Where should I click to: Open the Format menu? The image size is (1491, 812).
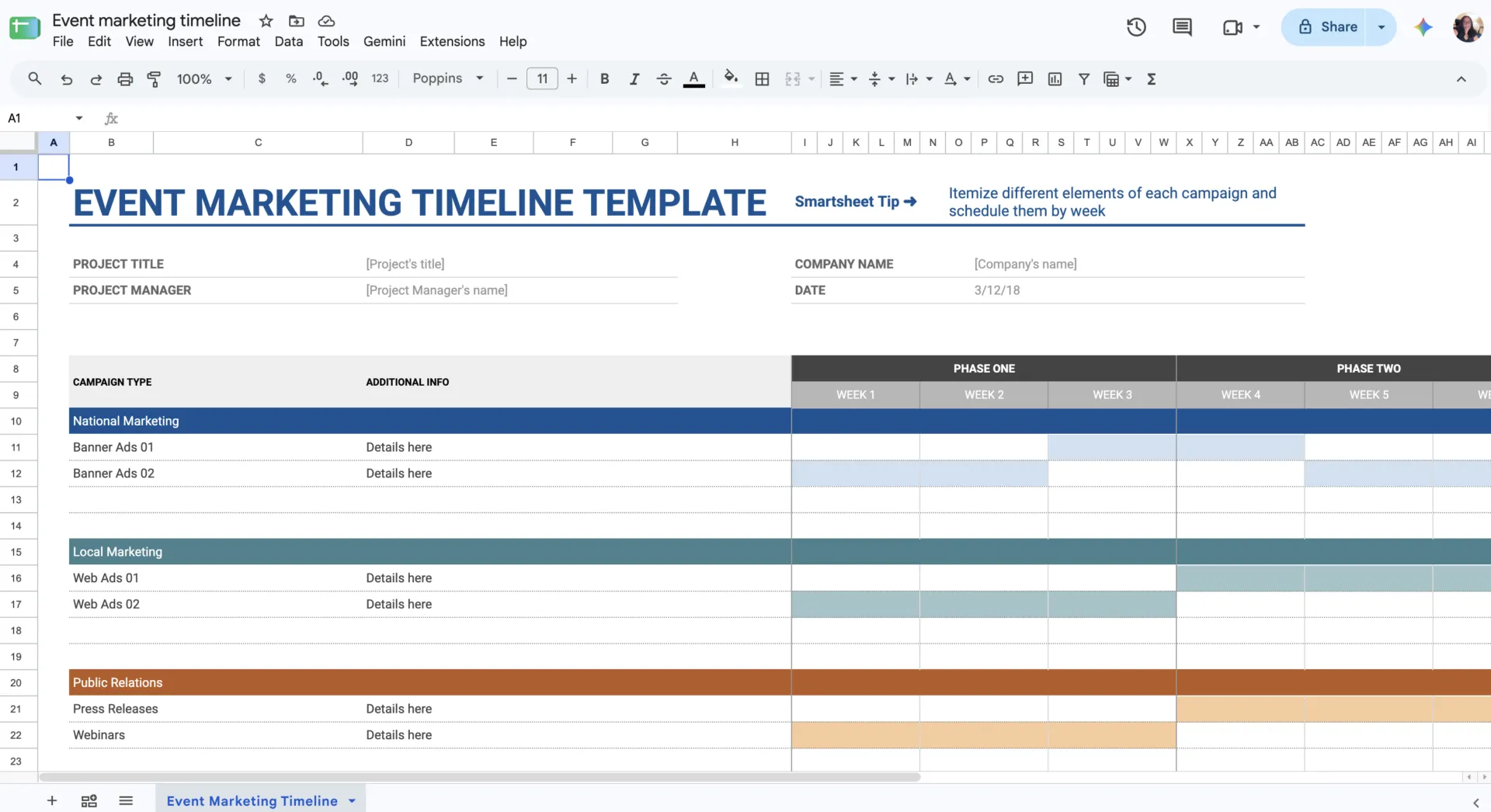[238, 41]
